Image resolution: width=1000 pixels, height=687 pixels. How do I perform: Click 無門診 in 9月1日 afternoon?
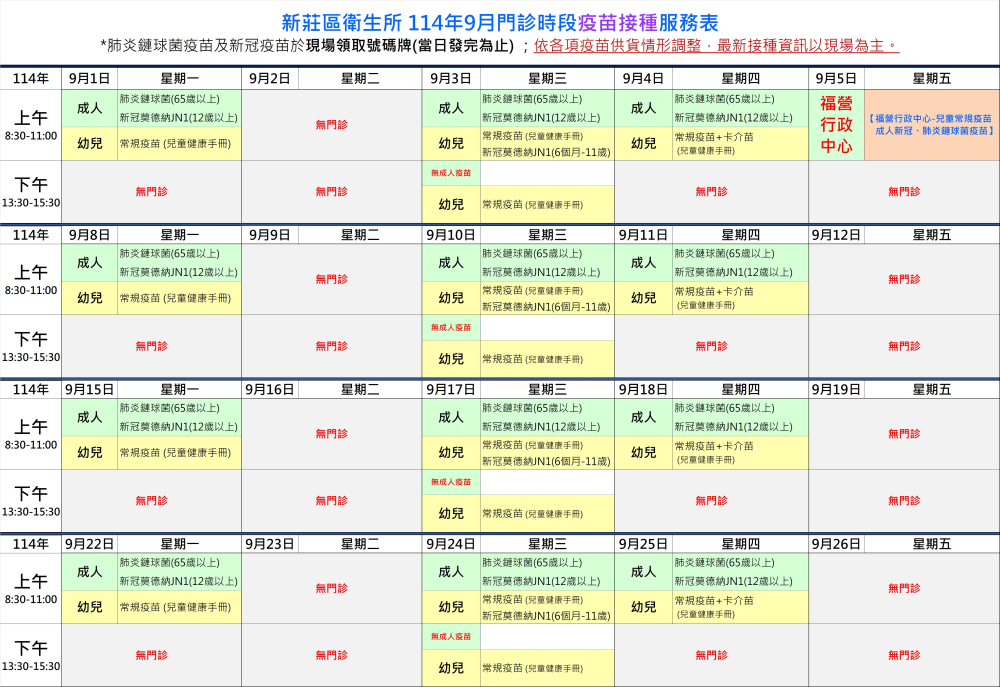click(x=151, y=191)
